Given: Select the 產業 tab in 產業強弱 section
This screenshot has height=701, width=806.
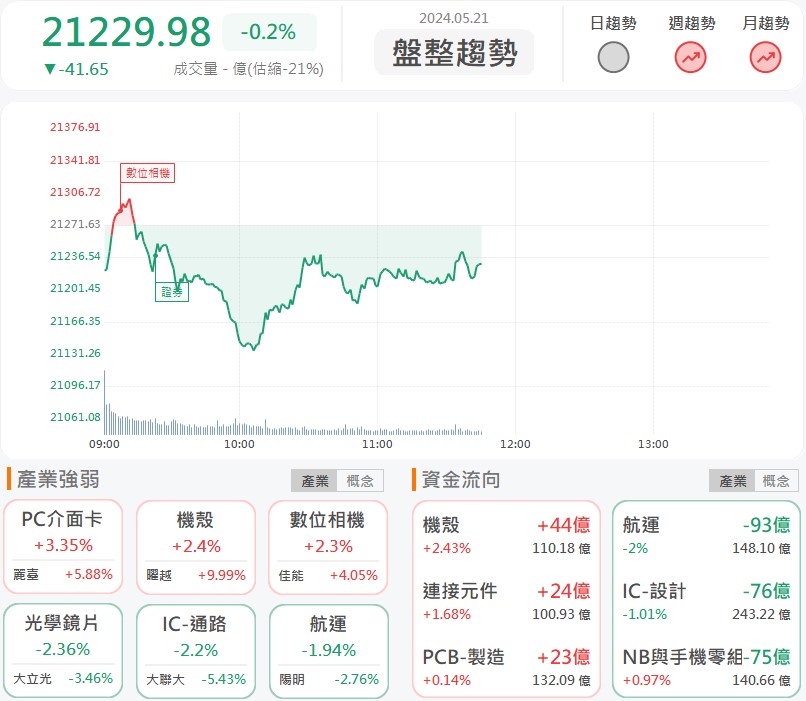Looking at the screenshot, I should pos(314,481).
